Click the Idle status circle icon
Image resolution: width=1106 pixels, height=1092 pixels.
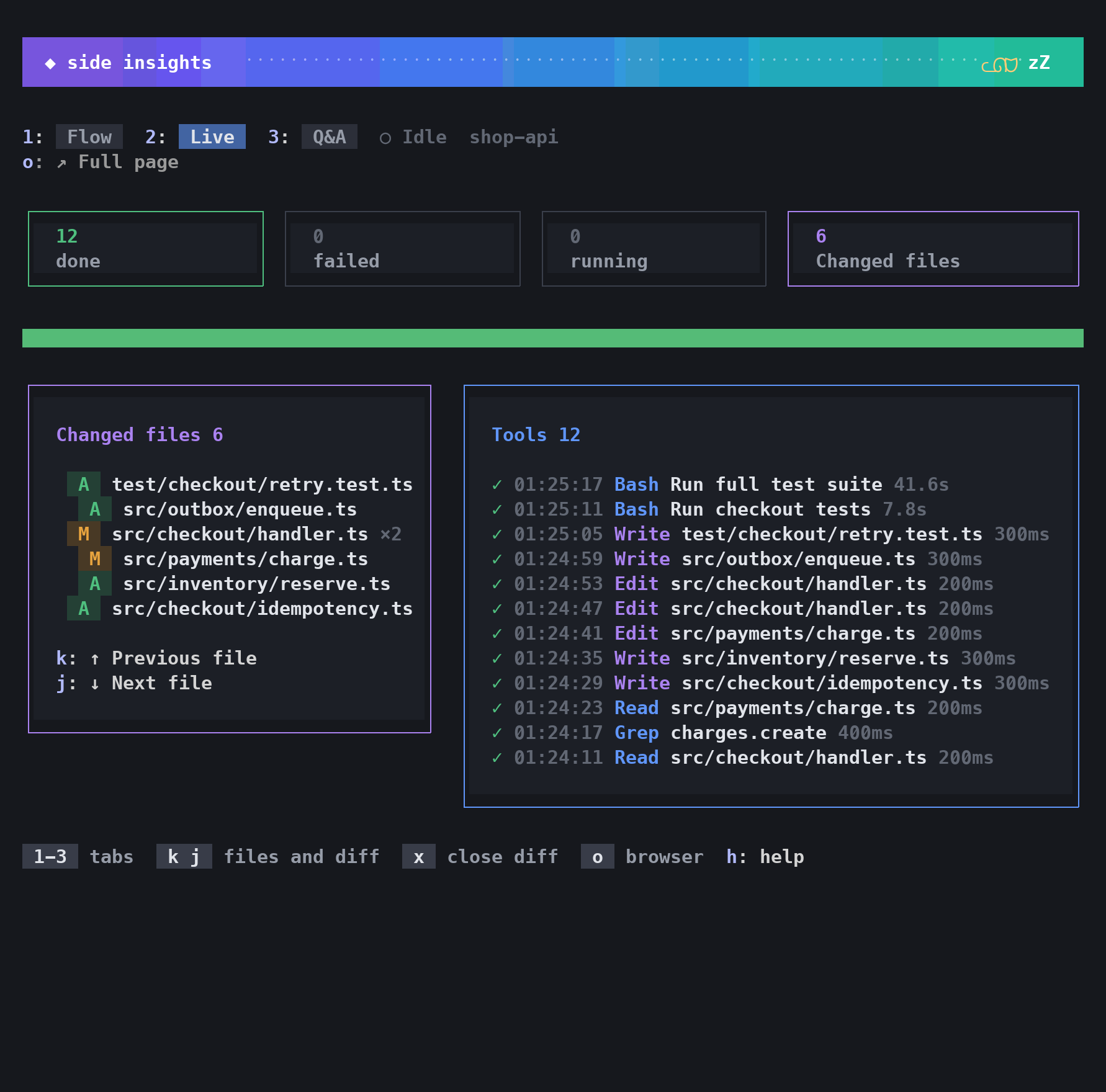click(385, 138)
